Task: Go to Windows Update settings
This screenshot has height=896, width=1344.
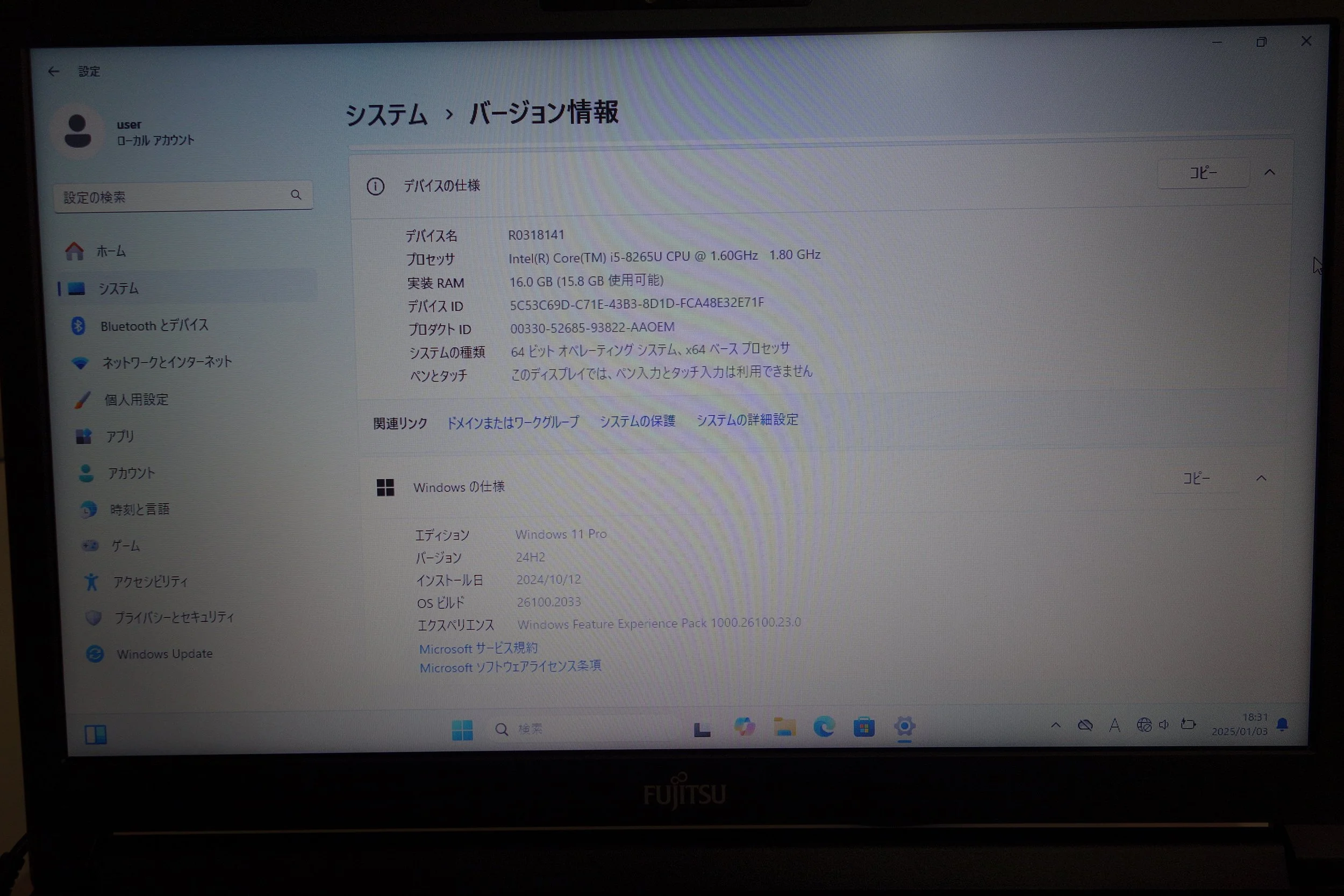Action: pos(164,654)
